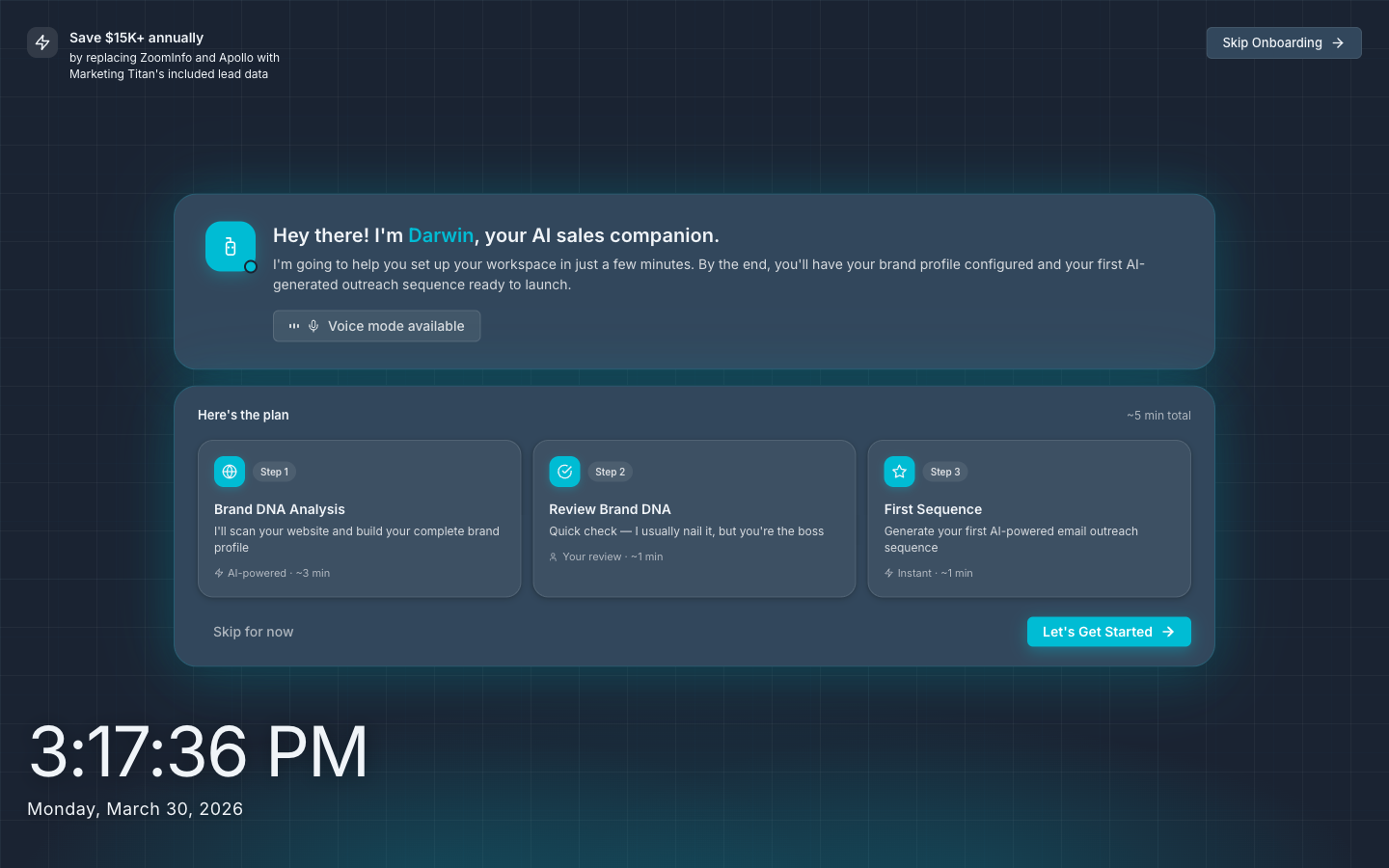Click the status dot on Darwin's avatar
1389x868 pixels.
pos(250,266)
